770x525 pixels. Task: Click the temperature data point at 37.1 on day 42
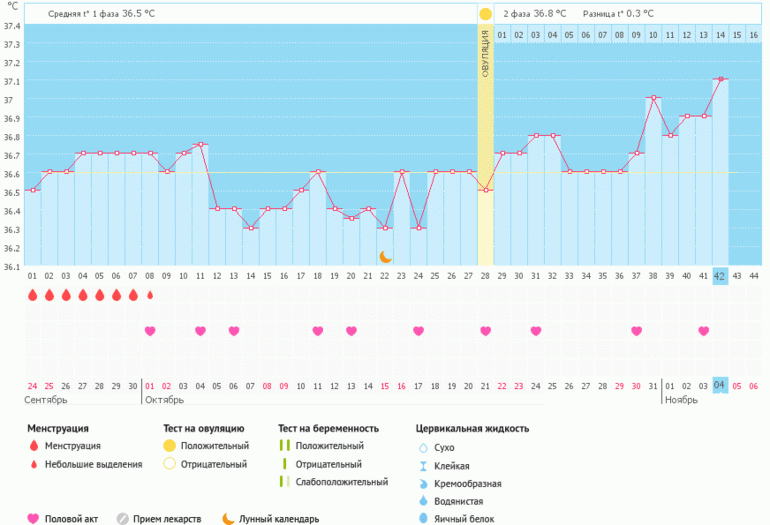coord(720,79)
